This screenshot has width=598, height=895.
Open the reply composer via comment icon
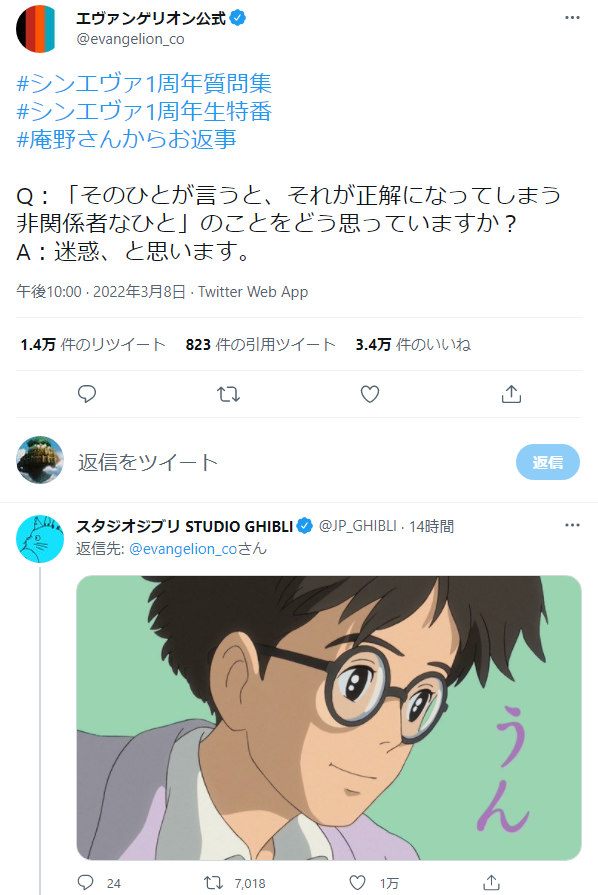pos(87,394)
